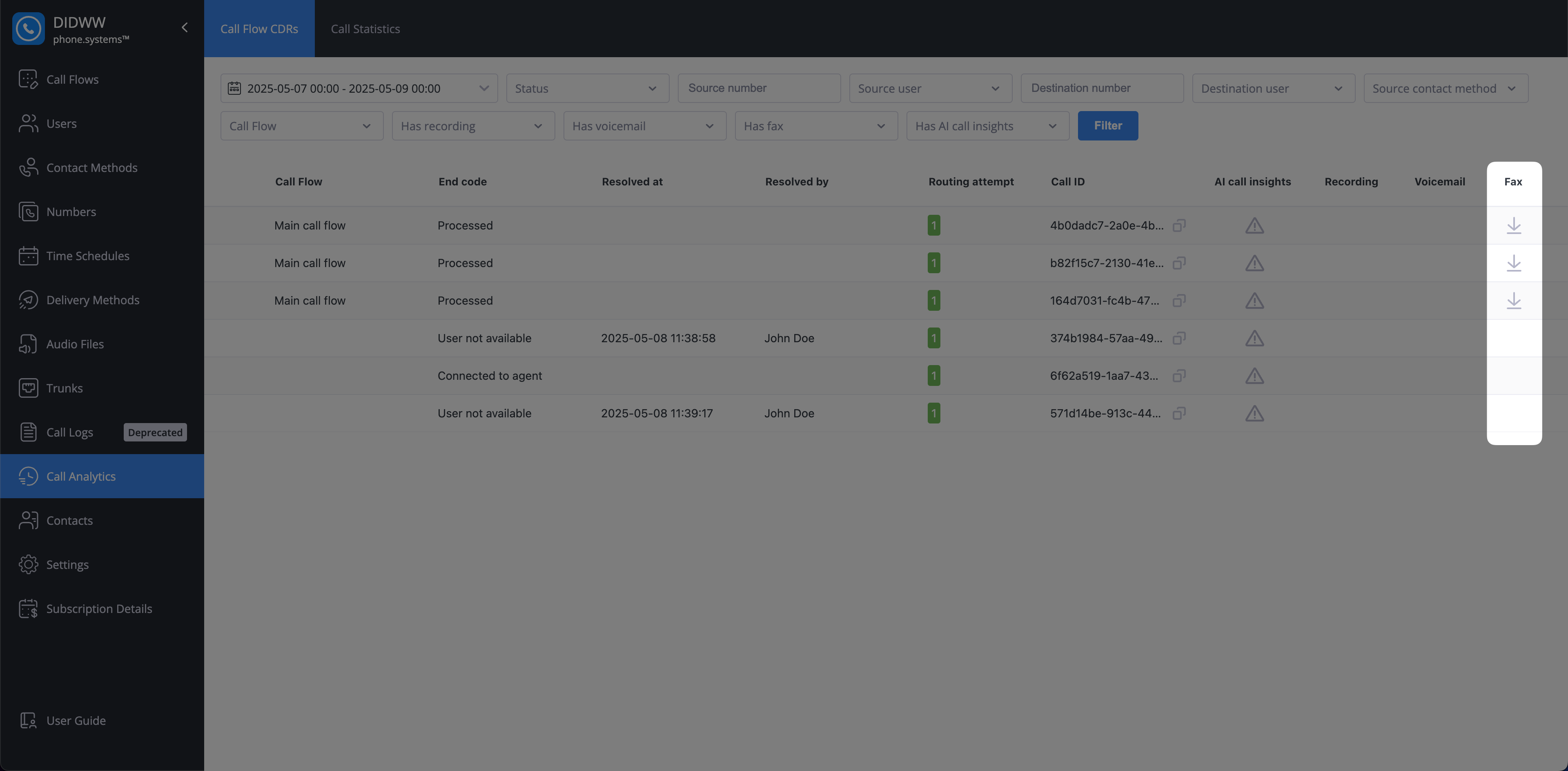
Task: Go to Users section
Action: (102, 123)
